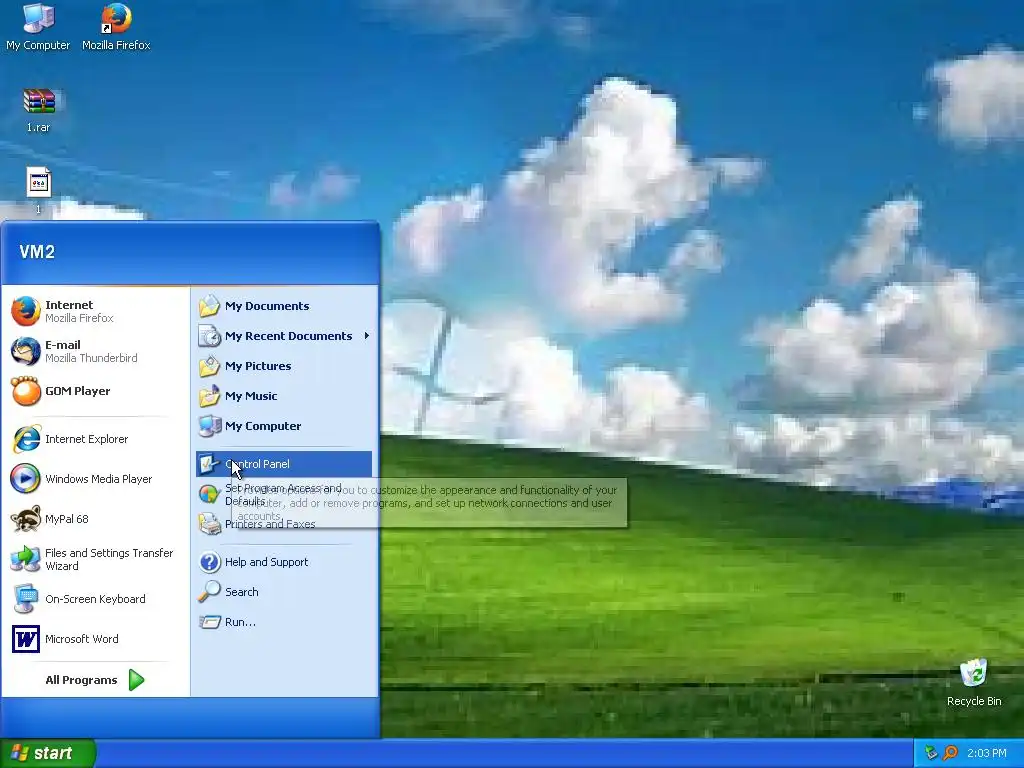Screen dimensions: 1024x768
Task: Click the VM2 user name header
Action: pyautogui.click(x=37, y=252)
